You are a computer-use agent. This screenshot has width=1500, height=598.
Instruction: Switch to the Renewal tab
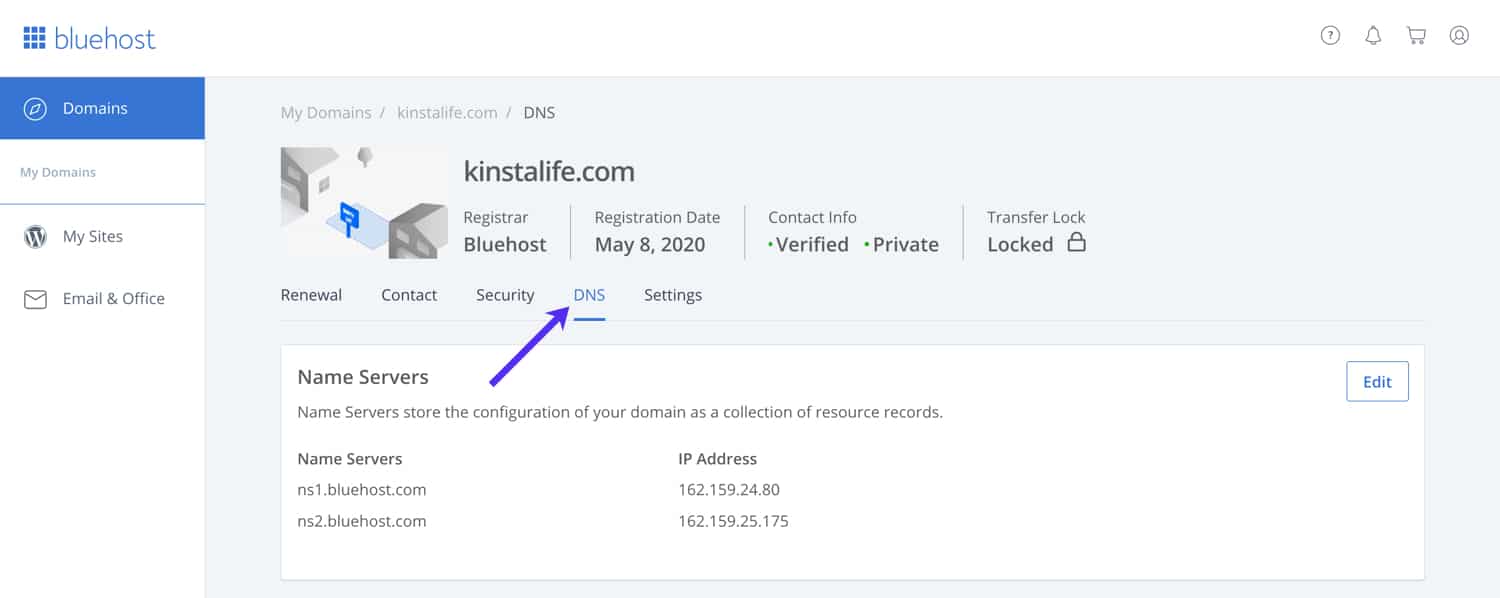point(311,294)
